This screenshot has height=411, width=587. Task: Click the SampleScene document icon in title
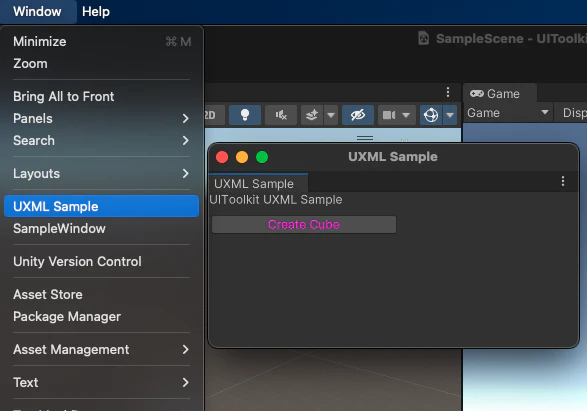click(424, 38)
